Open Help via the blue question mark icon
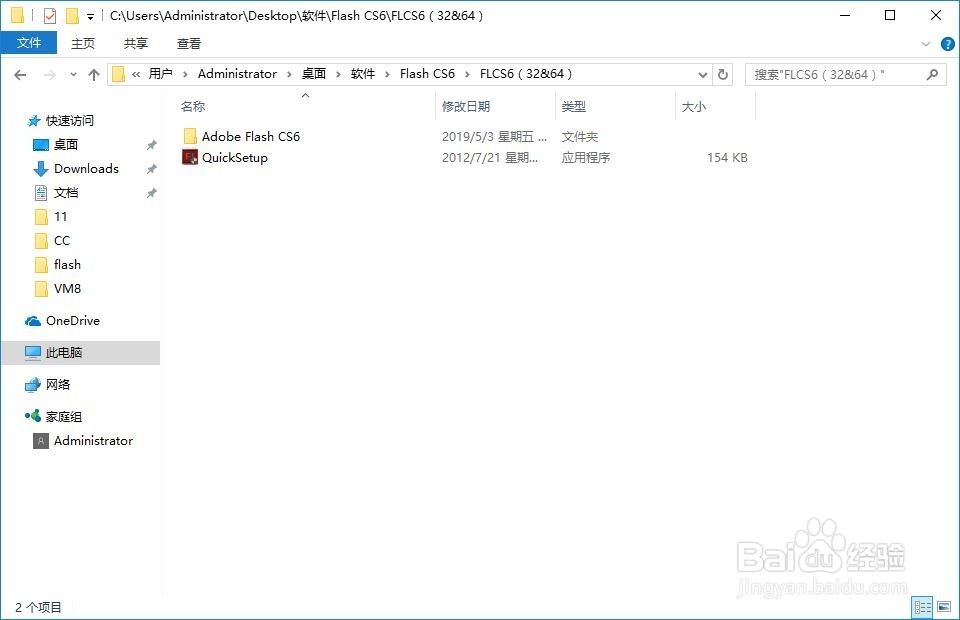The image size is (960, 620). 947,43
